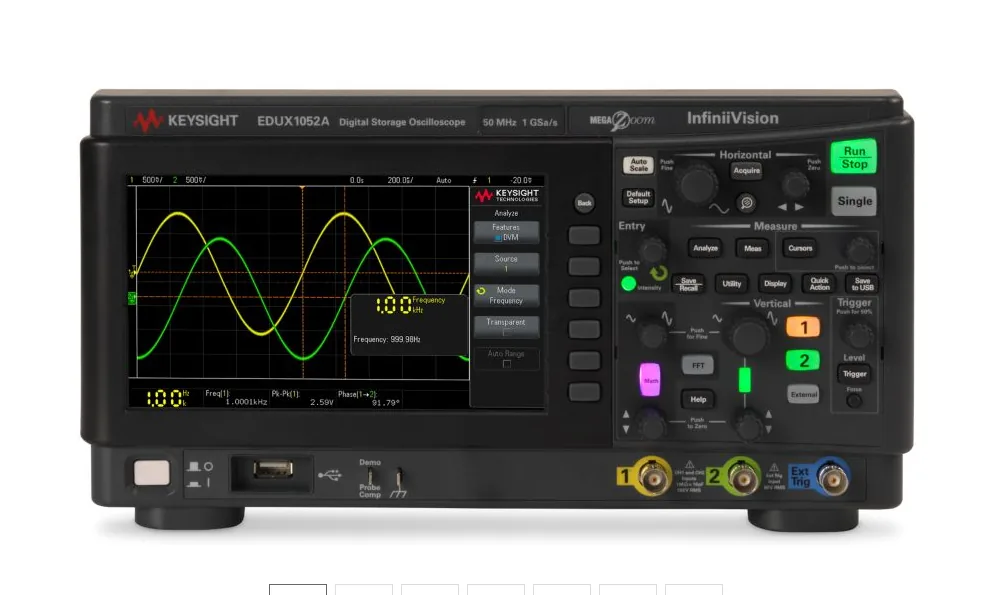Open the Analyze menu key

point(705,248)
